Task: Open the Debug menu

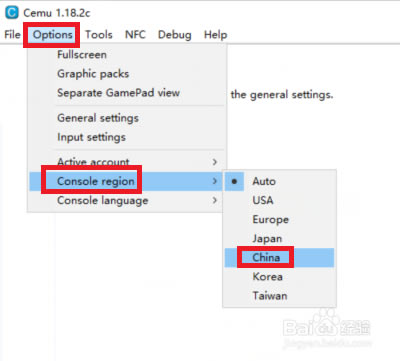Action: 174,34
